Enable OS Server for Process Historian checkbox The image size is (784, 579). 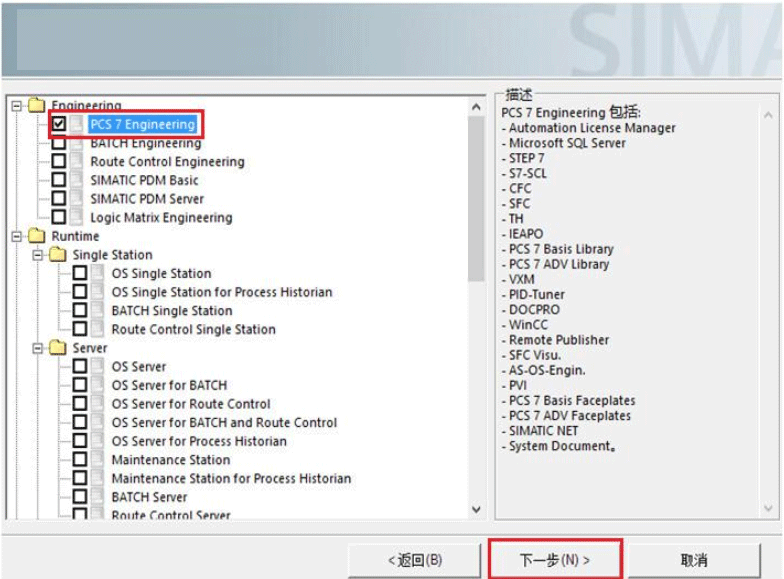(x=80, y=440)
